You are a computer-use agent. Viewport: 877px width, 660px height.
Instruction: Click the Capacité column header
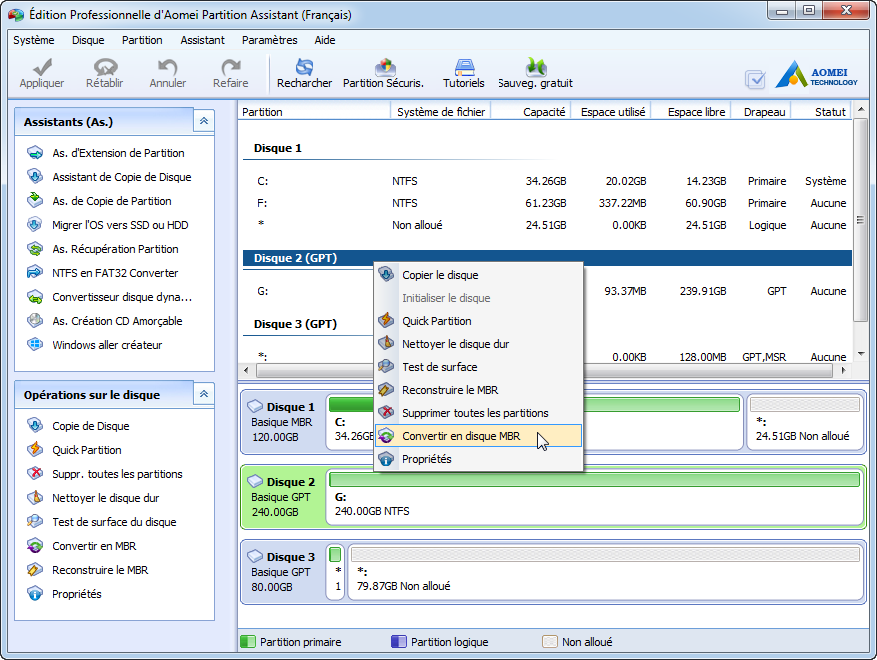(x=544, y=112)
